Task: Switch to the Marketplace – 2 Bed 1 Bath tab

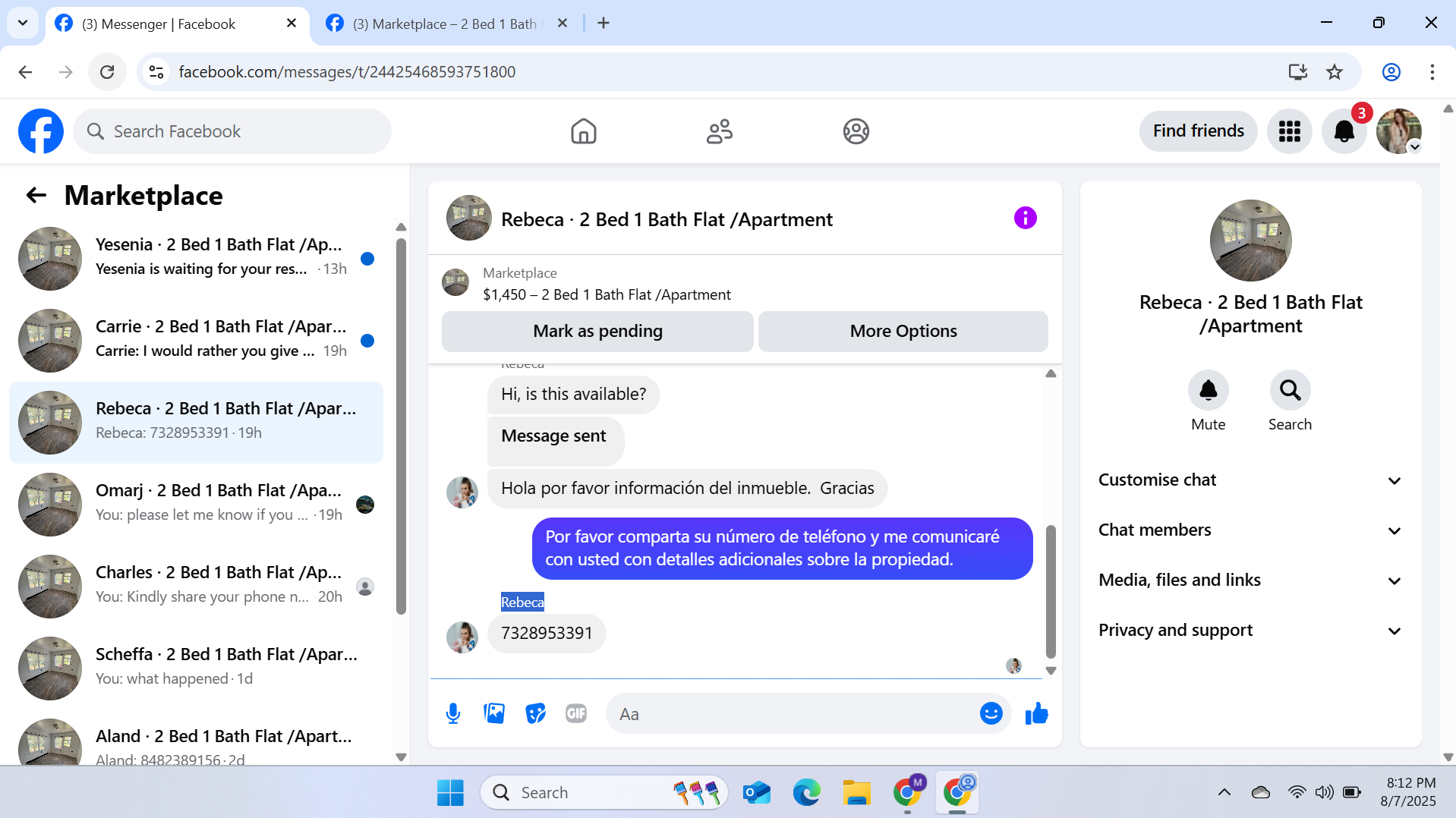Action: (446, 24)
